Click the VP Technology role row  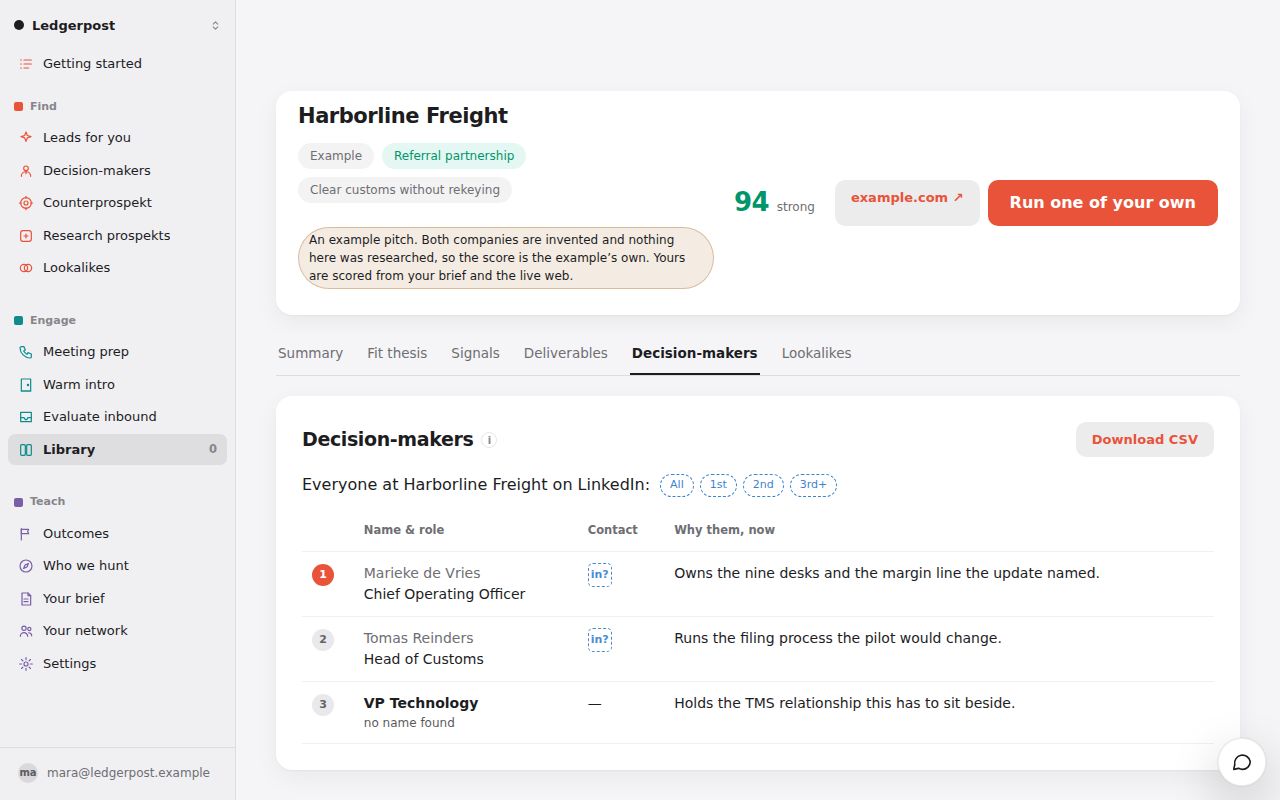[x=758, y=712]
